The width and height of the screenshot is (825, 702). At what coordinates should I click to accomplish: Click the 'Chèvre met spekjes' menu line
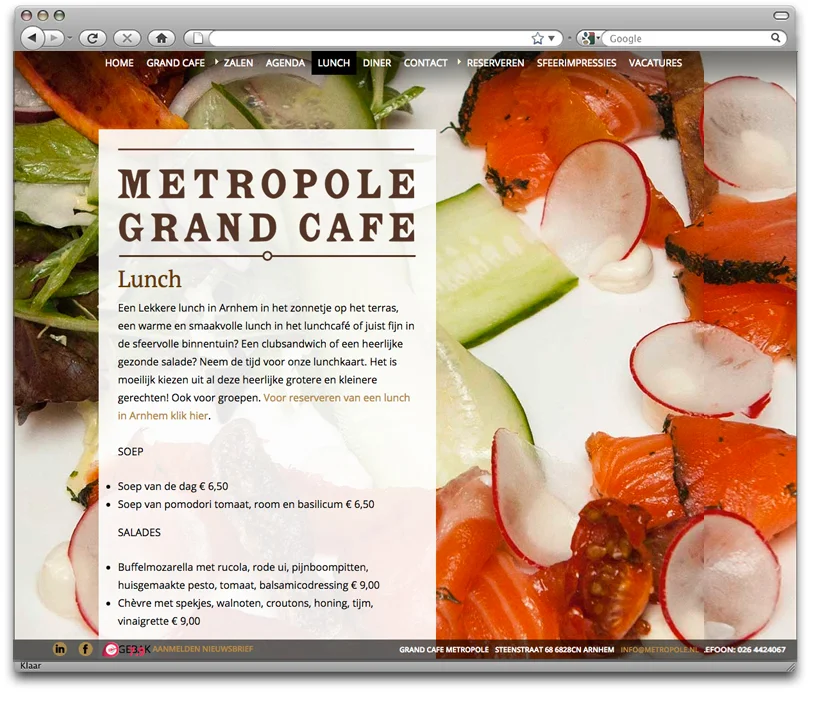pos(245,613)
